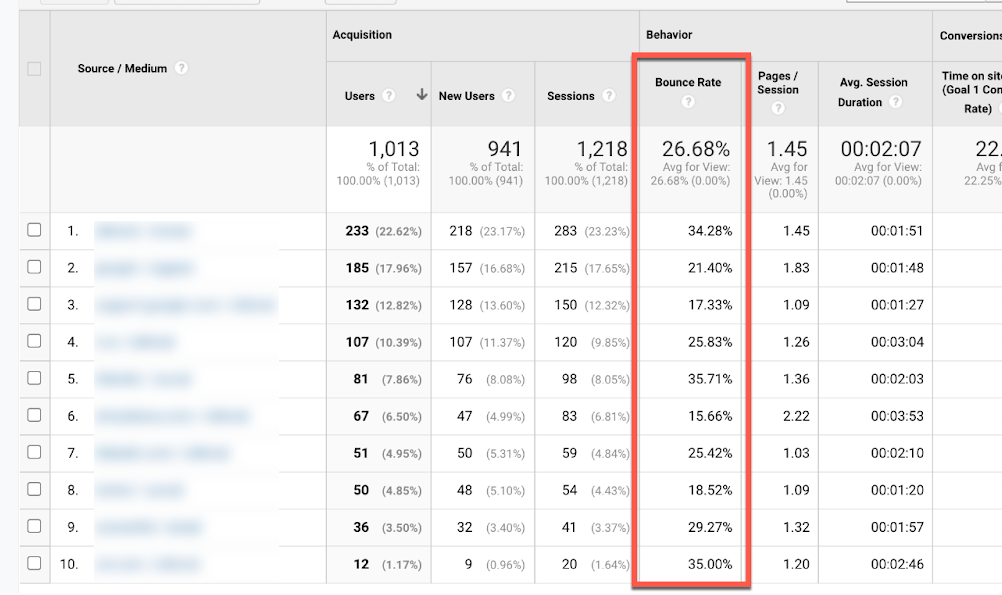
Task: Click total session duration 00:02:07
Action: click(881, 149)
